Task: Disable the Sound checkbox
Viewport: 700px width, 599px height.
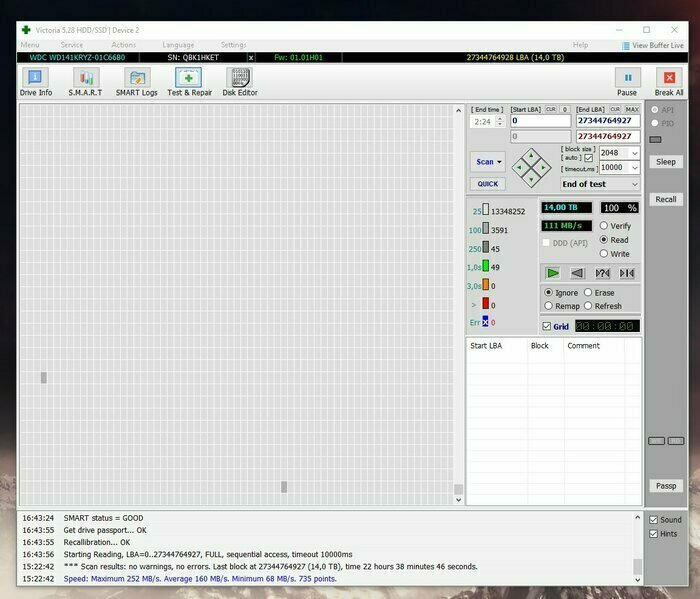Action: (x=653, y=520)
